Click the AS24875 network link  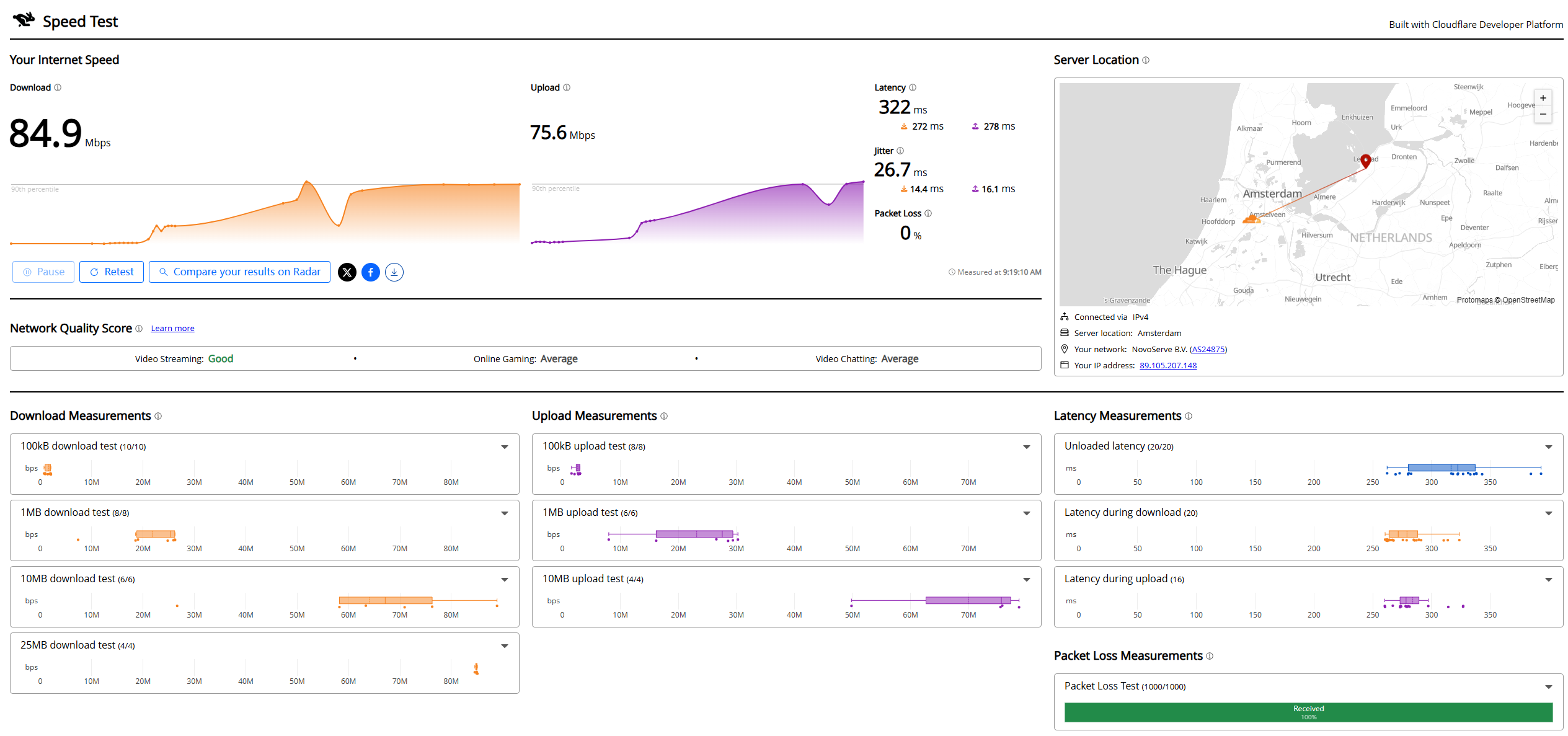pyautogui.click(x=1208, y=350)
